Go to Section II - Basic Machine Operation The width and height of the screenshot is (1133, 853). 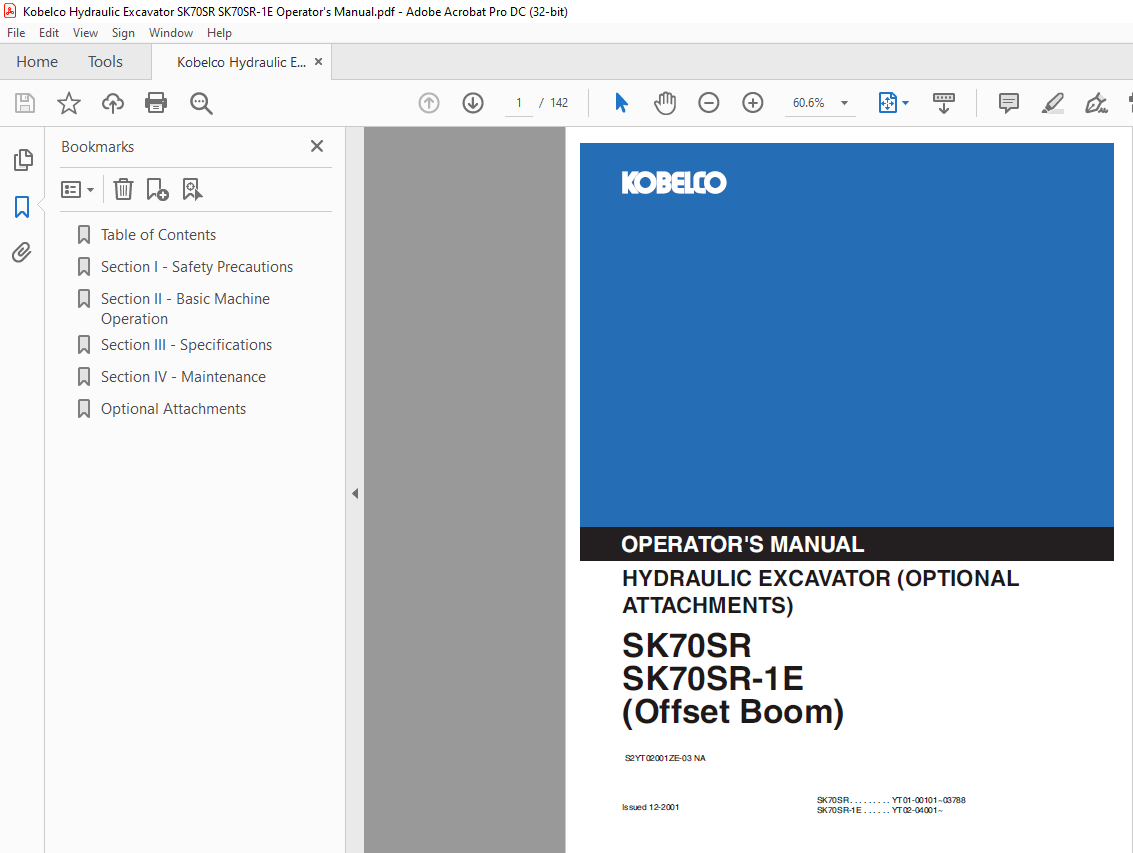coord(185,309)
